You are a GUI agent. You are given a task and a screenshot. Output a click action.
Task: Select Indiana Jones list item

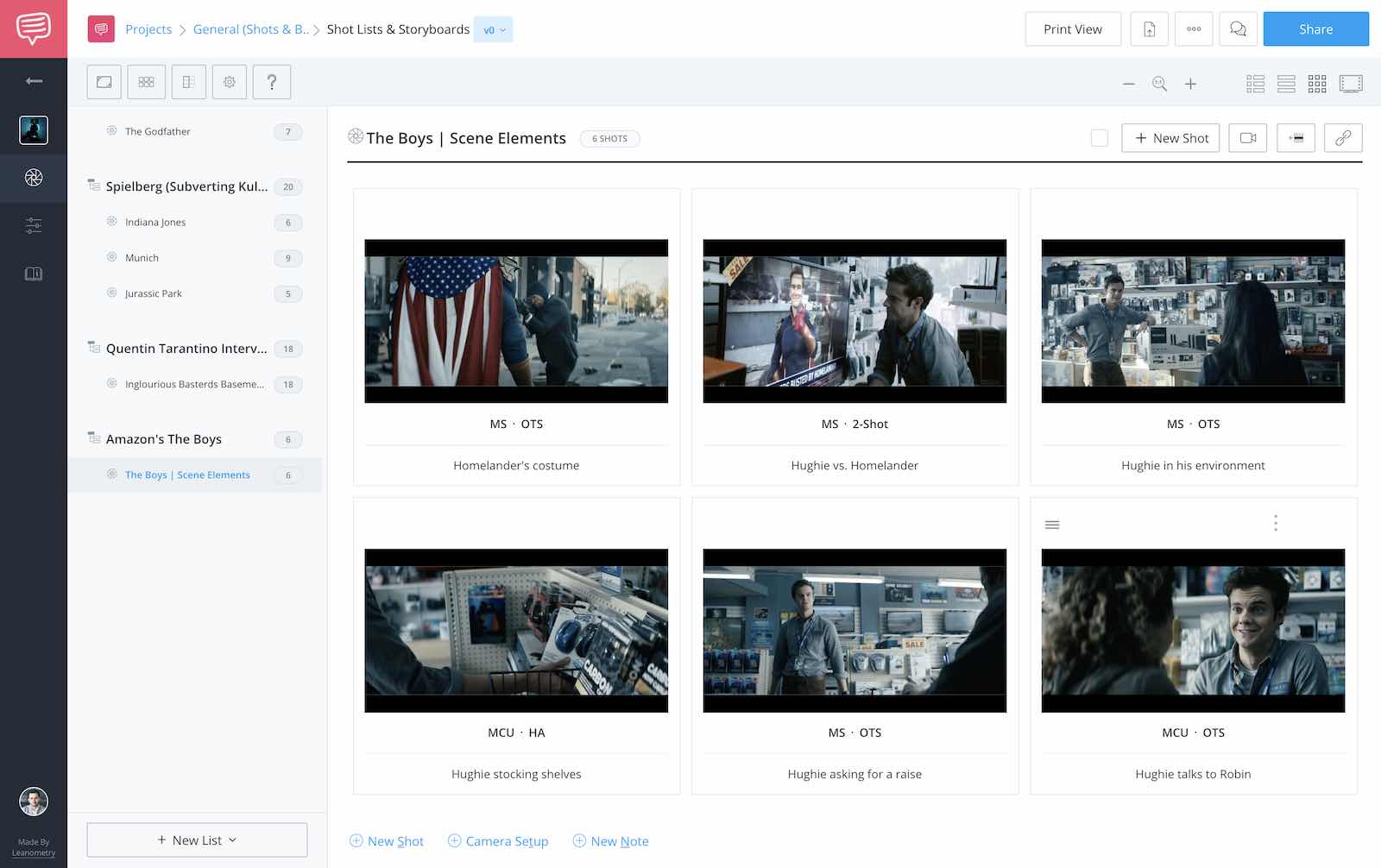point(194,223)
